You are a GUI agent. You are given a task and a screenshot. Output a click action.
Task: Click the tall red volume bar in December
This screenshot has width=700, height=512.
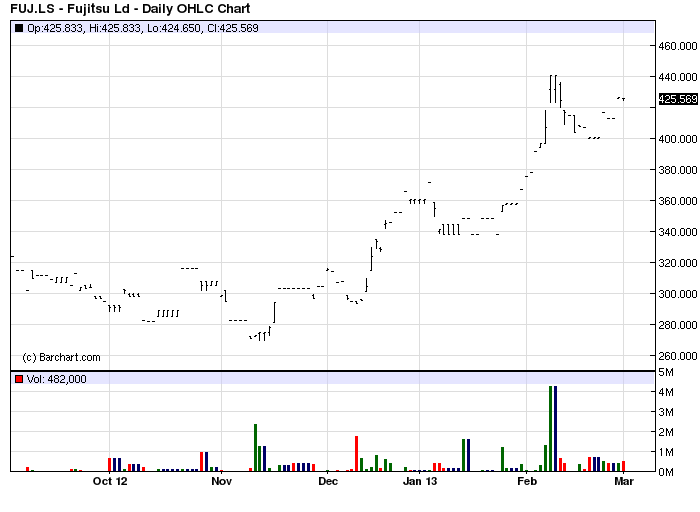tap(357, 454)
